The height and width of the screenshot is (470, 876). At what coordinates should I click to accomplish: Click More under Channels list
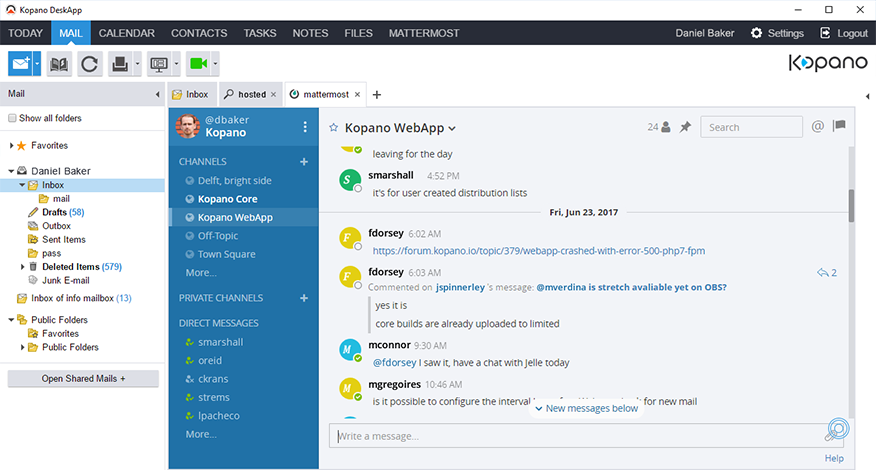201,273
